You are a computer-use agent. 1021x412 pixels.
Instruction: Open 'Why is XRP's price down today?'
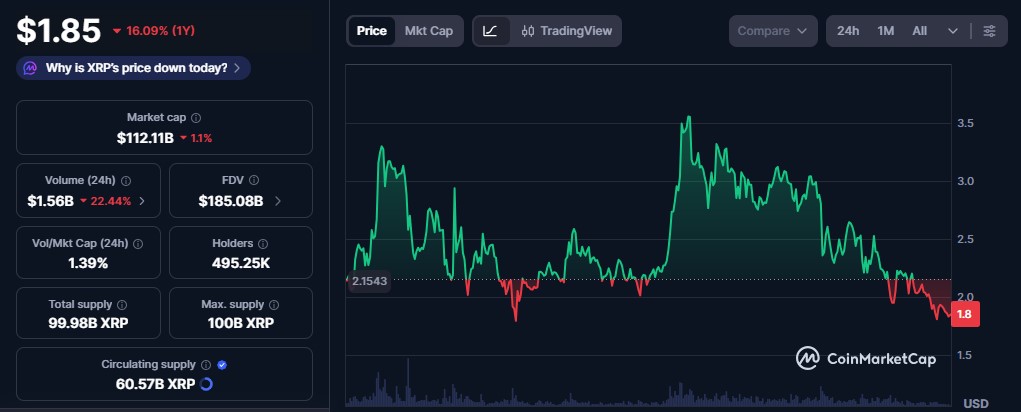click(x=134, y=68)
